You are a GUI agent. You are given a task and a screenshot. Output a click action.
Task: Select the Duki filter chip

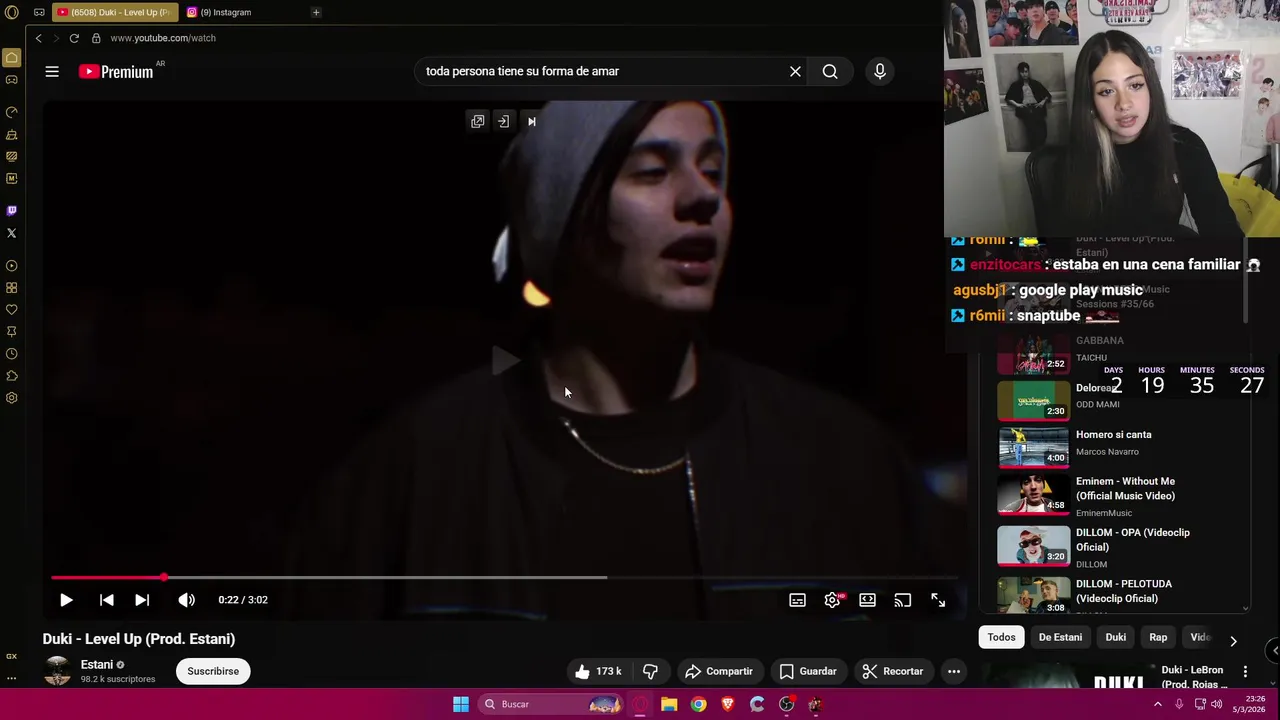(x=1115, y=637)
